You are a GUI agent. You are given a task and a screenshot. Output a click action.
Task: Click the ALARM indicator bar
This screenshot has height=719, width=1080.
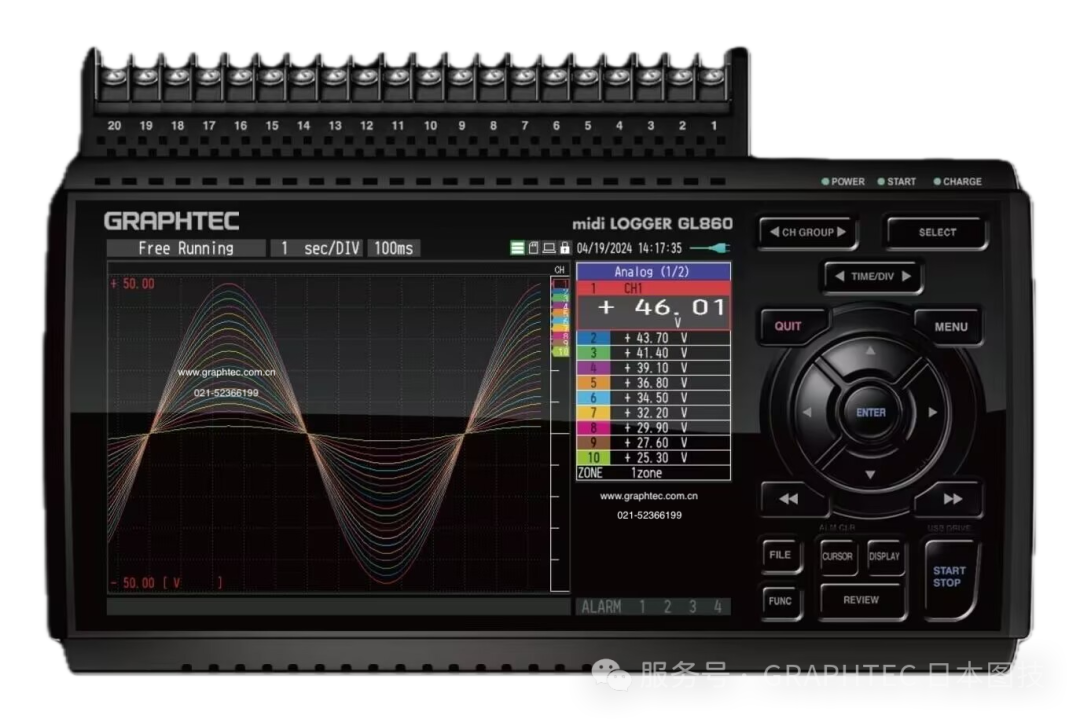click(x=652, y=607)
